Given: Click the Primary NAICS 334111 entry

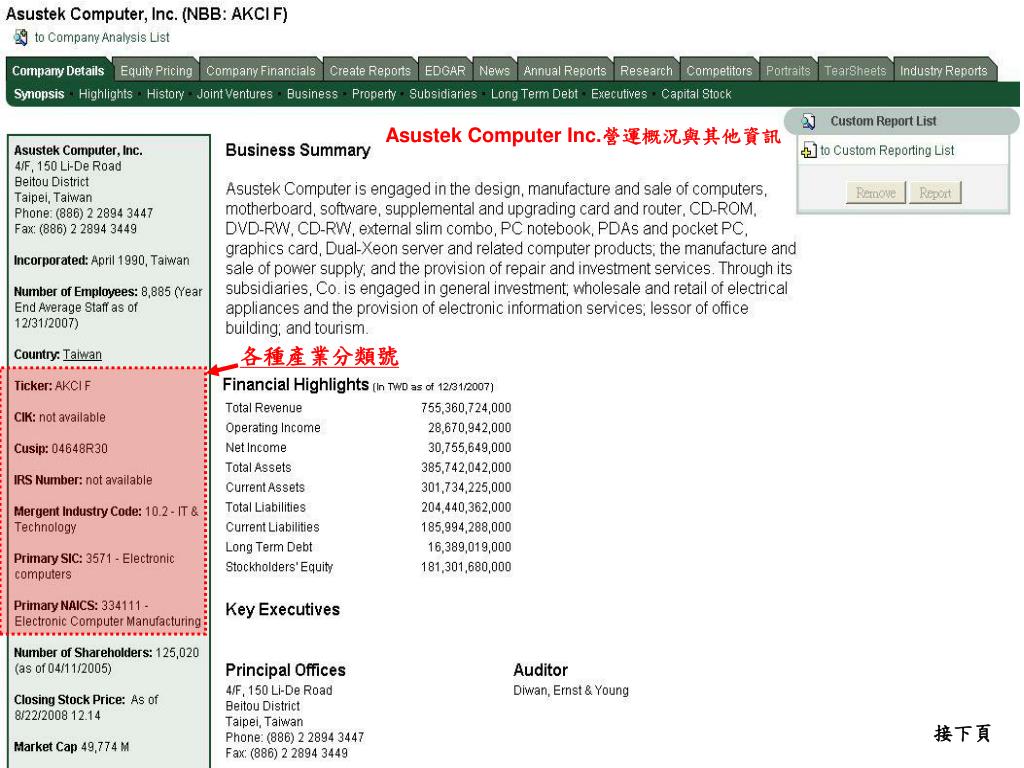Looking at the screenshot, I should point(108,613).
